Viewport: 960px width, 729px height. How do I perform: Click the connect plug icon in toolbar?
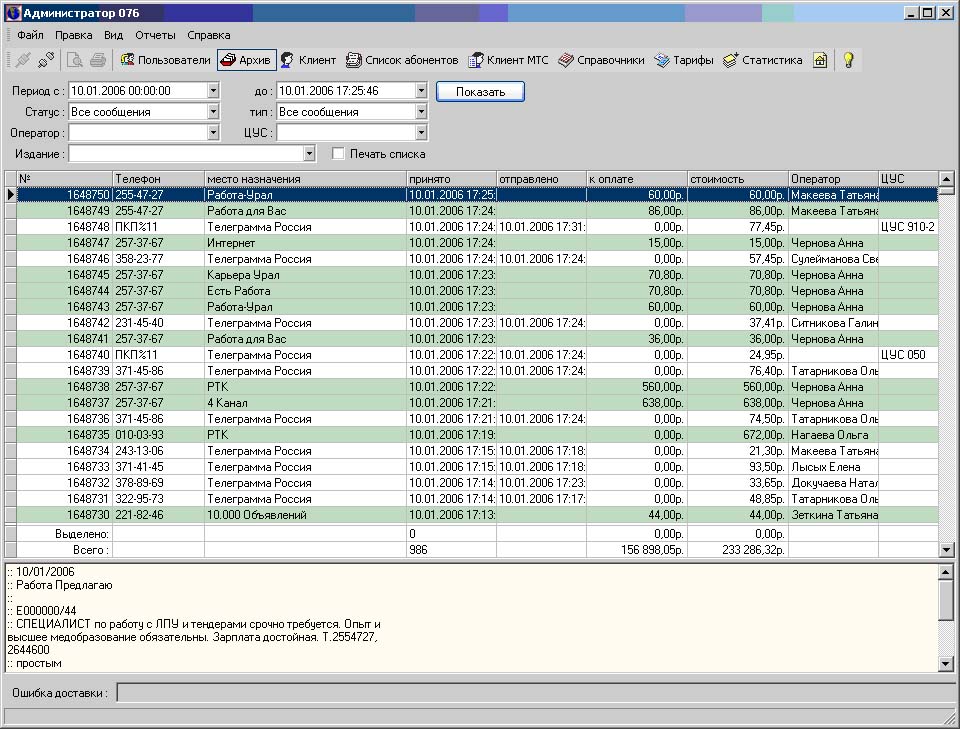click(22, 60)
